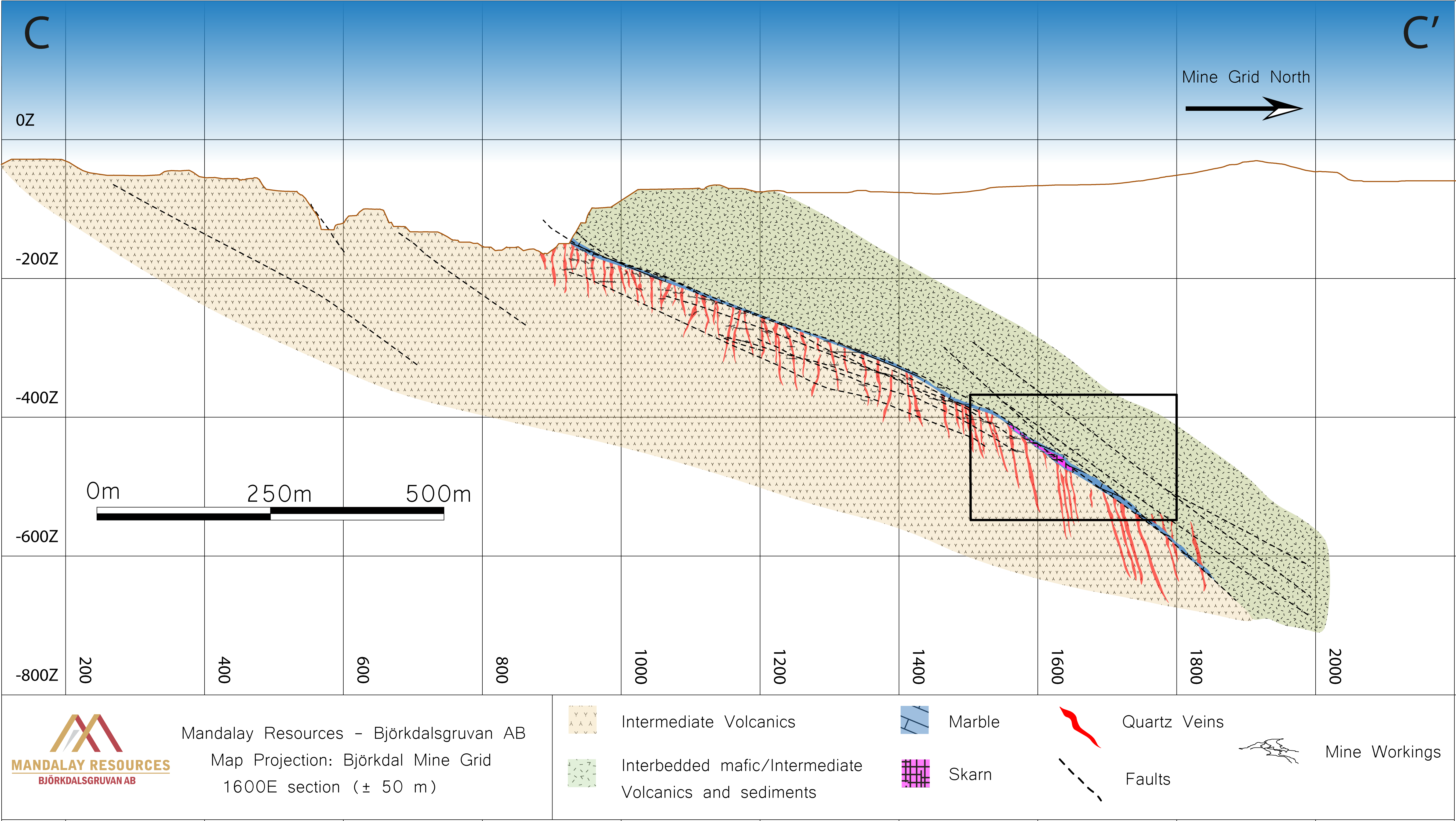Screen dimensions: 1456x821
Task: Click the '1000' northing axis label
Action: tap(640, 667)
